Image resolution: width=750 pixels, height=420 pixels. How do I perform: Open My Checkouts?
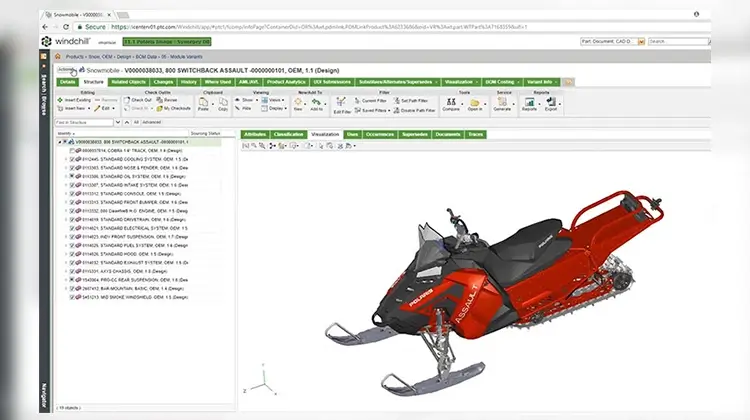coord(173,109)
